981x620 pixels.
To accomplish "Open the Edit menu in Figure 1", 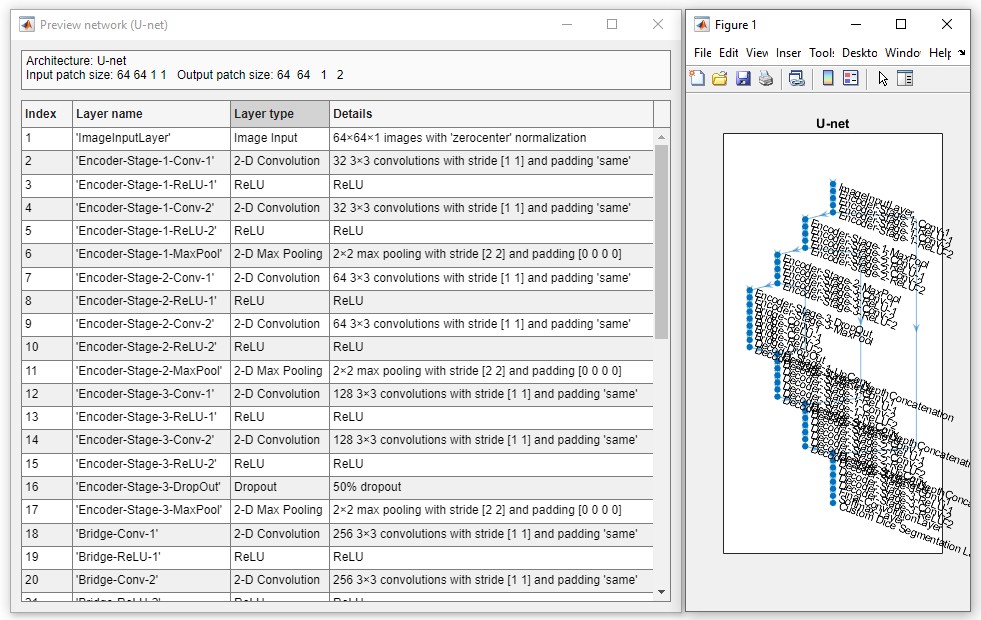I will (x=729, y=53).
